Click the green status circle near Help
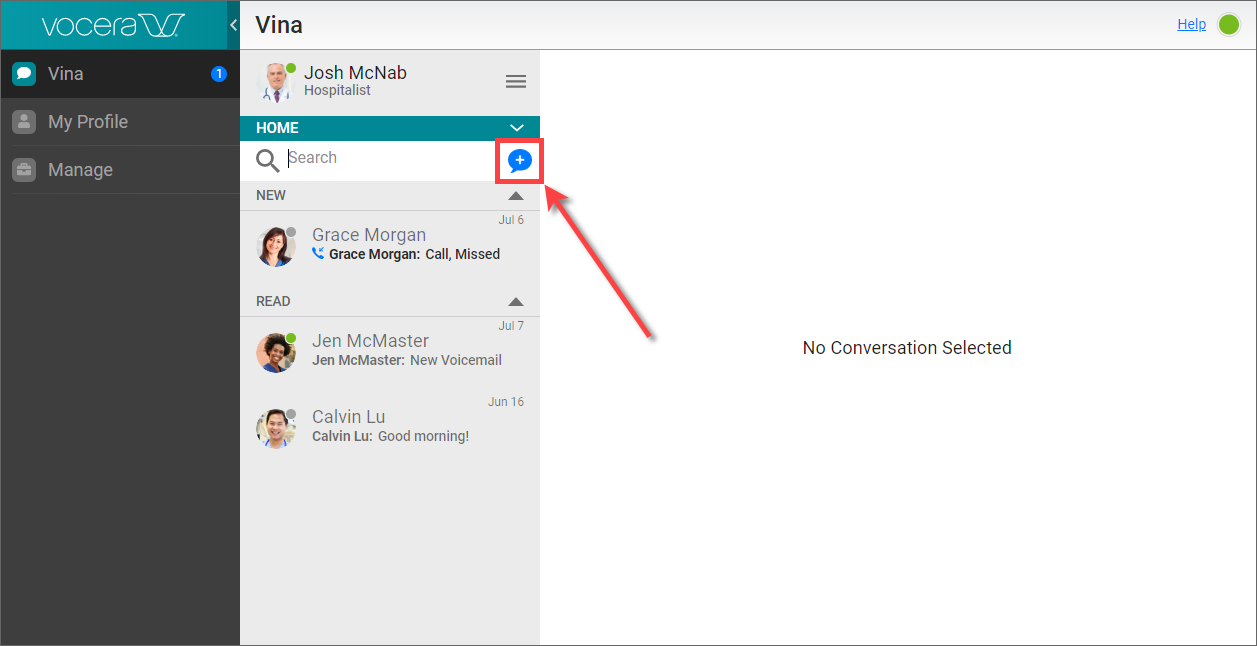 coord(1229,25)
